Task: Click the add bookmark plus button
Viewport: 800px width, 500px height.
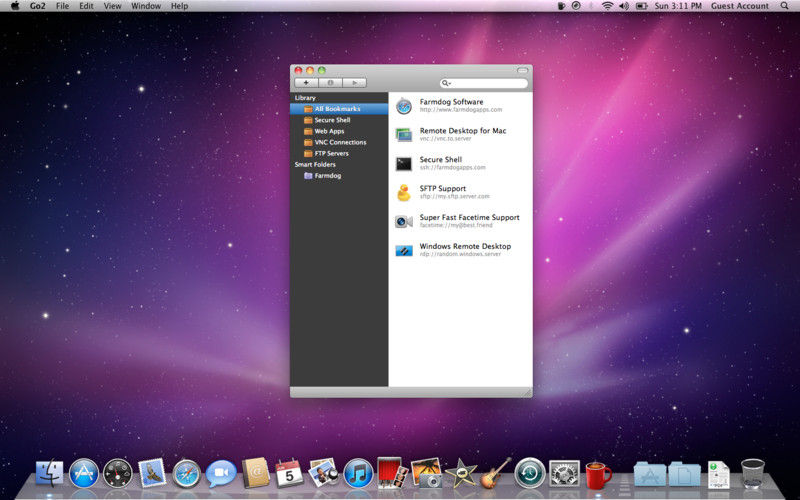Action: [306, 83]
